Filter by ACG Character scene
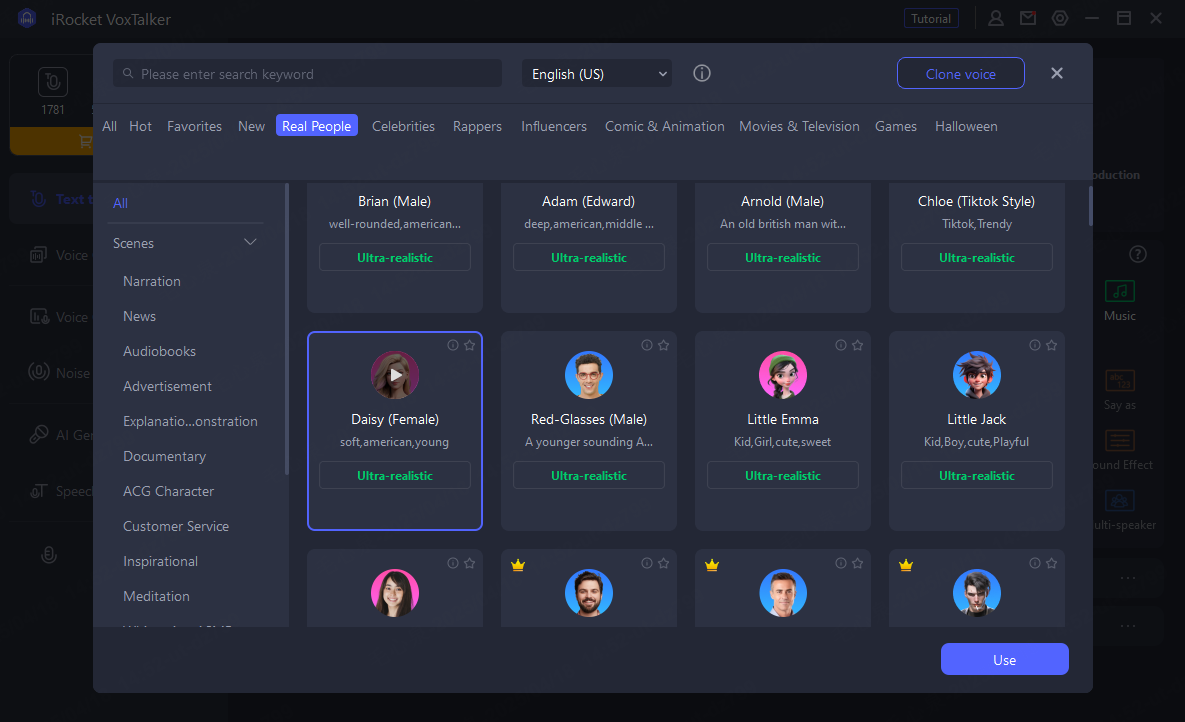 (x=169, y=491)
